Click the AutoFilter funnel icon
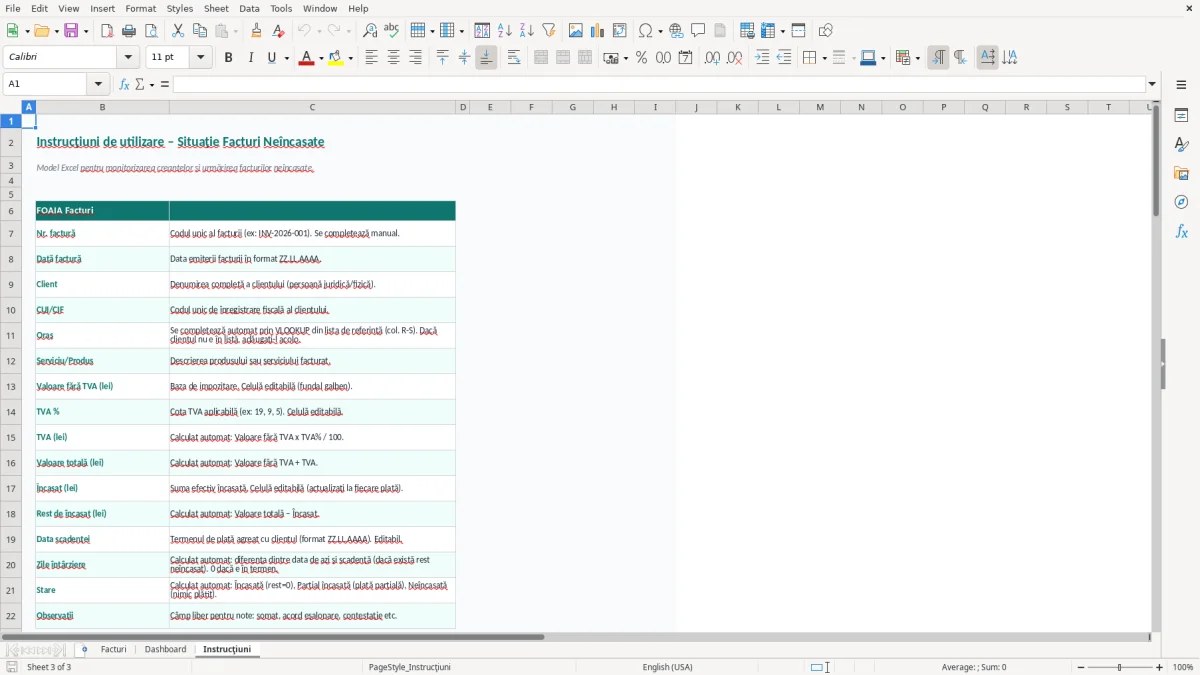 pyautogui.click(x=549, y=31)
